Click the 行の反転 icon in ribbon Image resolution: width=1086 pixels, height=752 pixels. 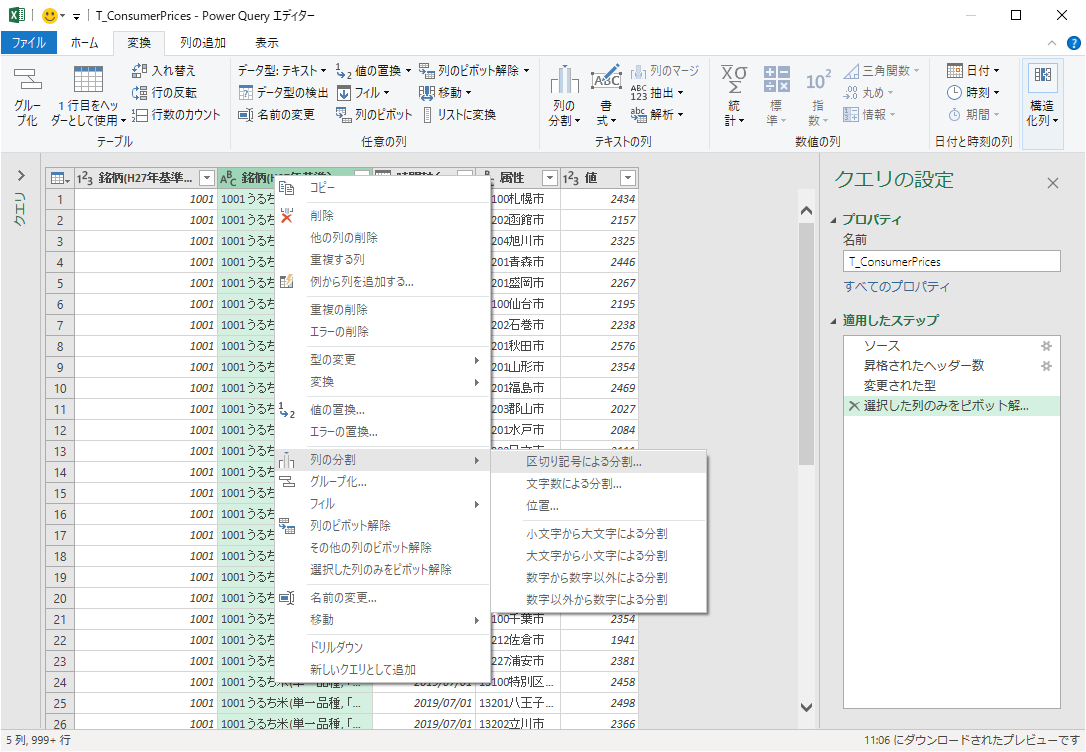pos(140,93)
